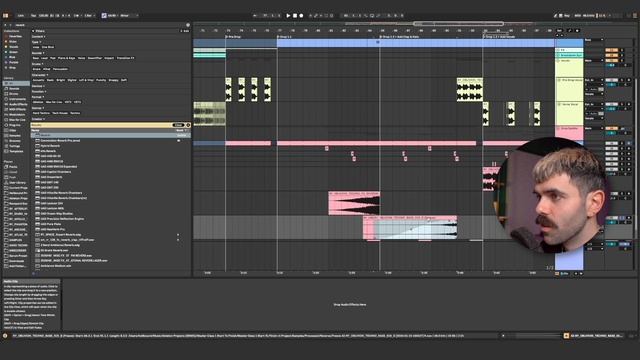The height and width of the screenshot is (360, 640).
Task: Open Verse Vocal Ext. In input chooser
Action: 594,104
